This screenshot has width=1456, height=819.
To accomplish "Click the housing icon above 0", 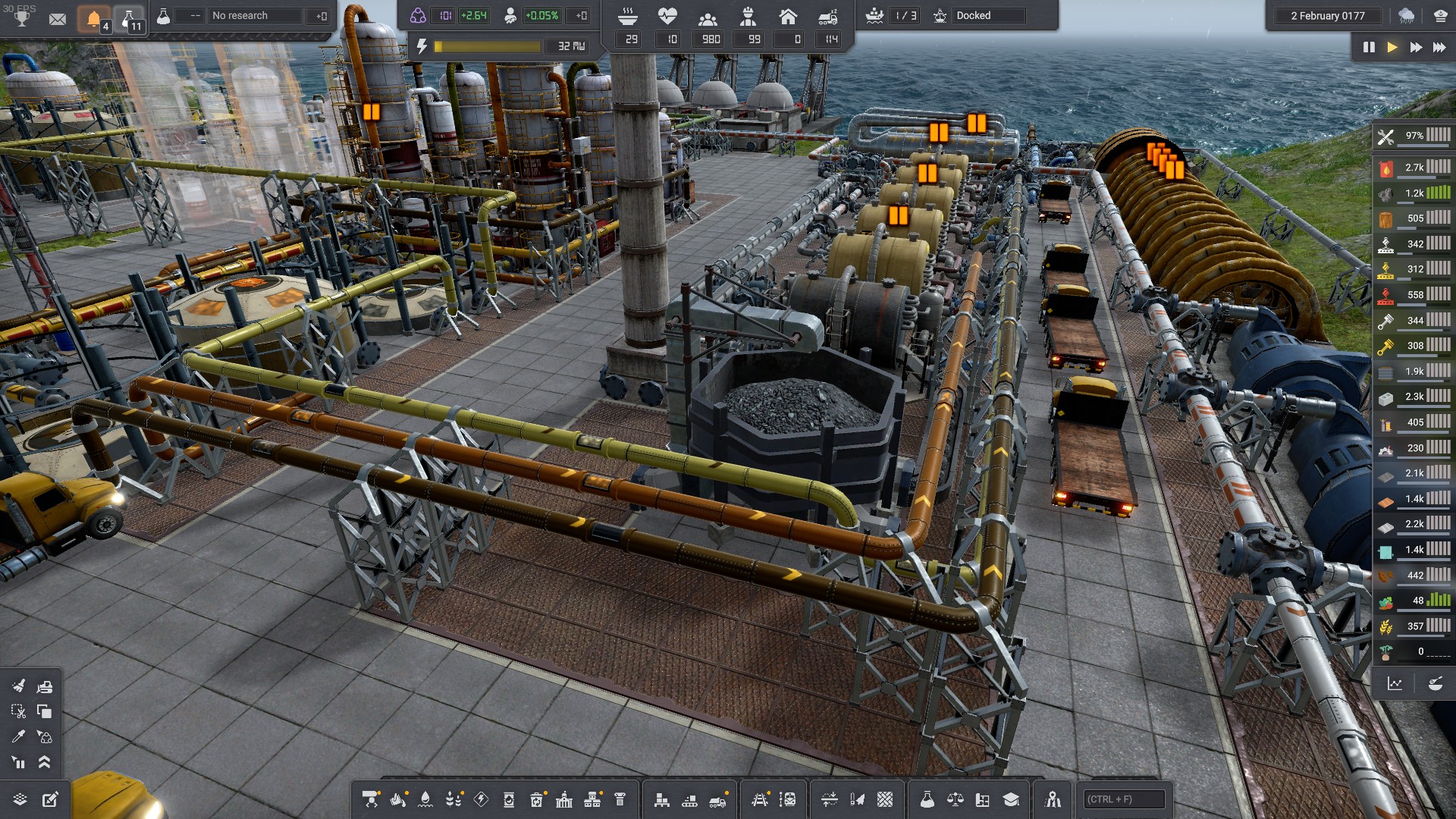I will click(788, 16).
